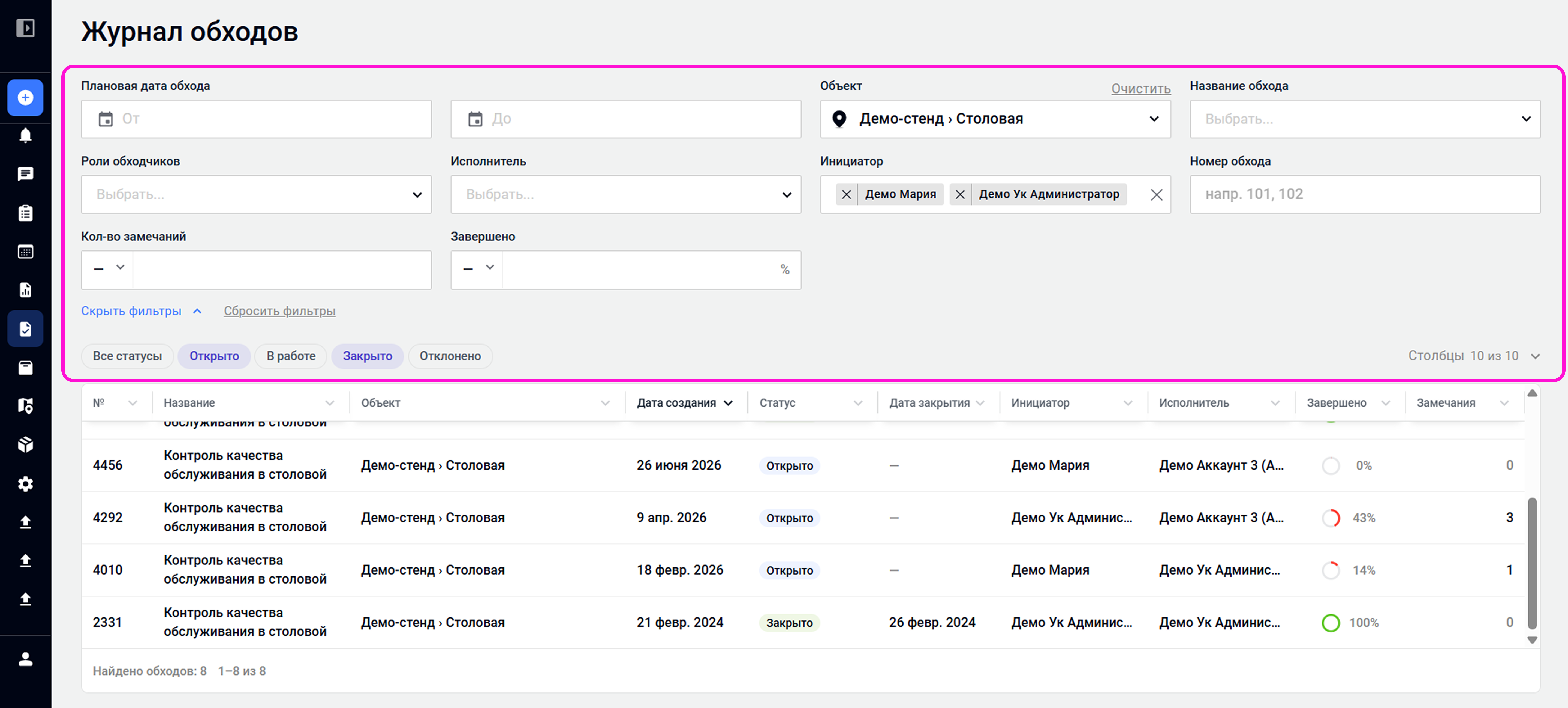This screenshot has height=708, width=1568.
Task: Open the user profile icon
Action: [25, 659]
